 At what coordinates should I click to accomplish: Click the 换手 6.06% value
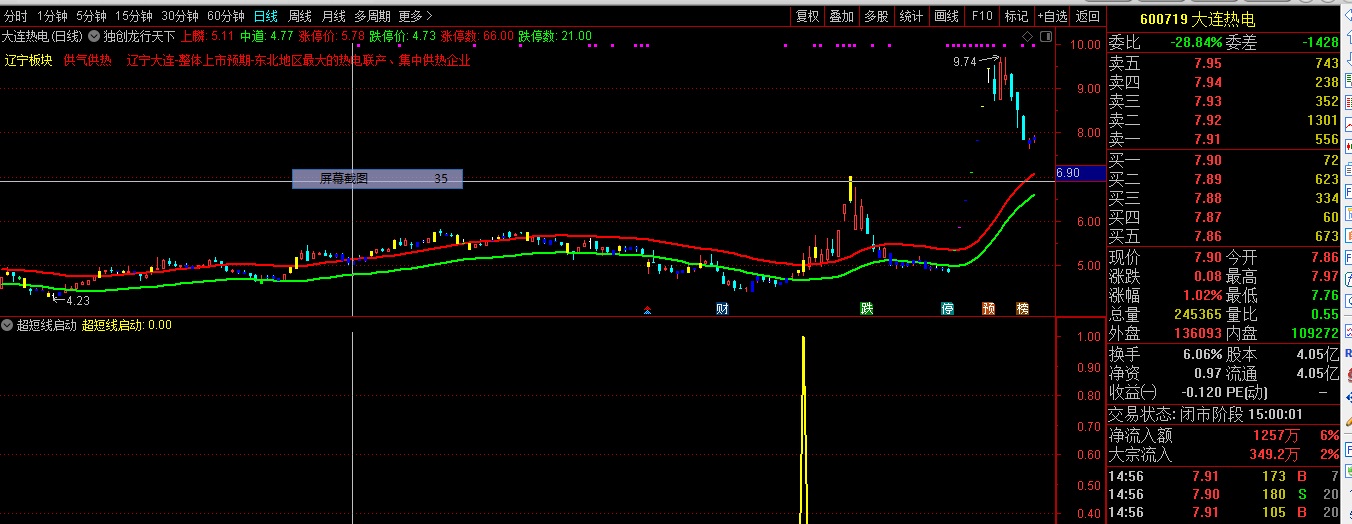click(1202, 354)
